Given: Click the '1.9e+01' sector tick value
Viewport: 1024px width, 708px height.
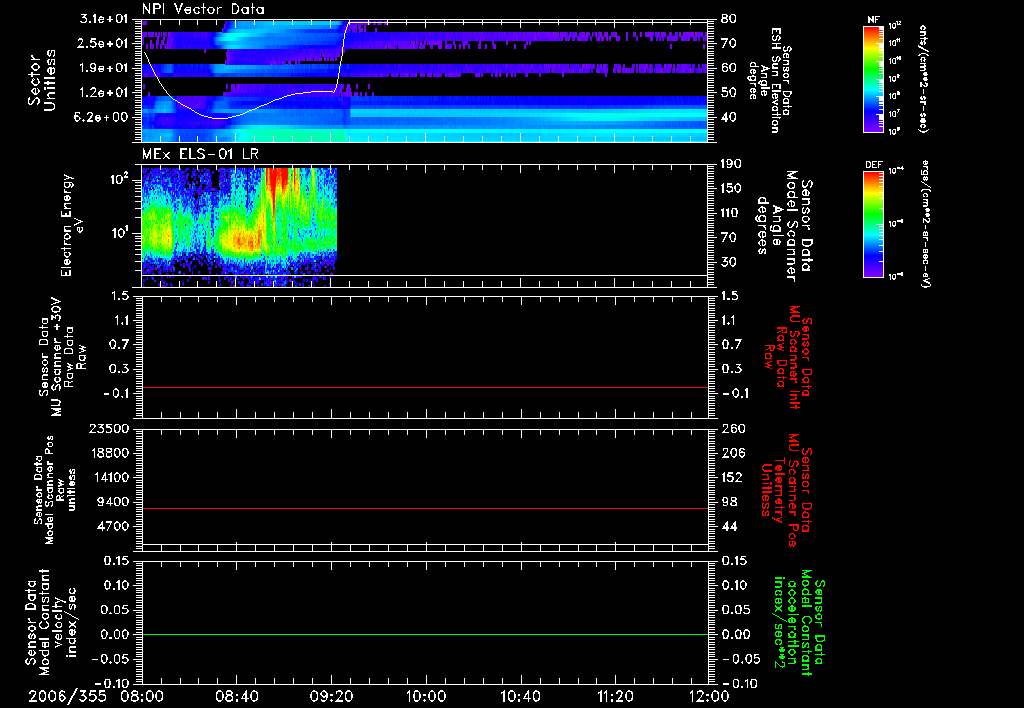Looking at the screenshot, I should point(104,68).
